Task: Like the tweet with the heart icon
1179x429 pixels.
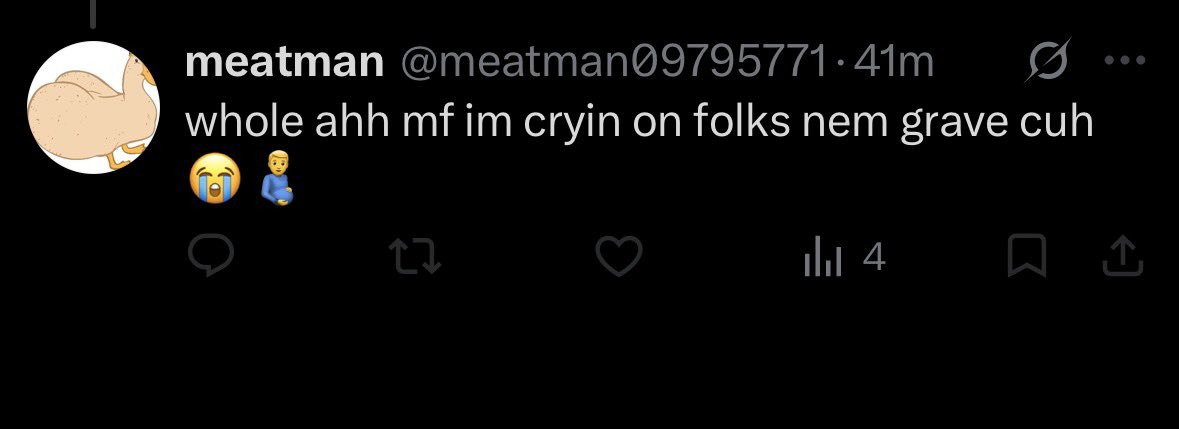Action: pyautogui.click(x=619, y=256)
